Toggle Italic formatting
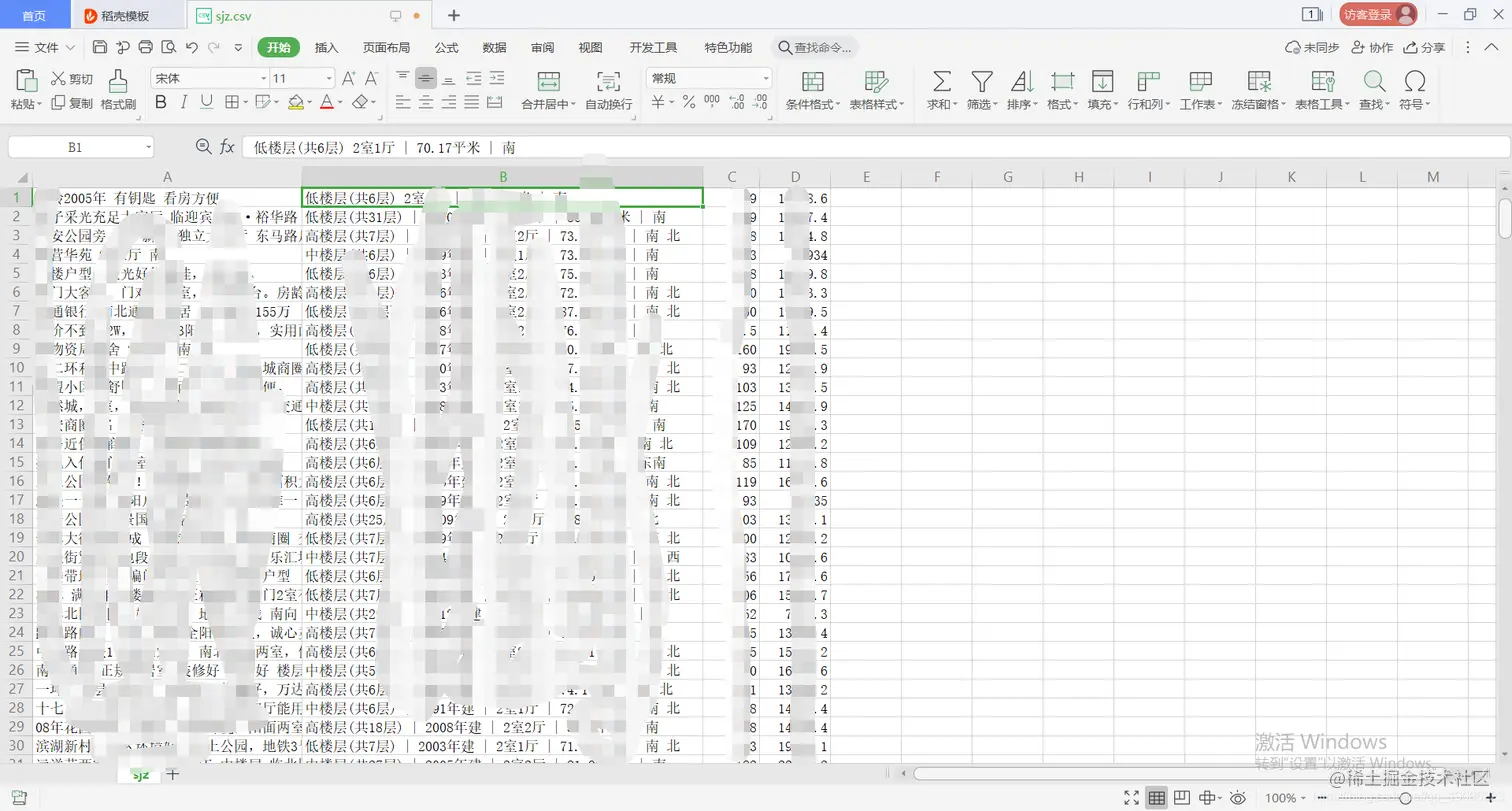 tap(184, 102)
